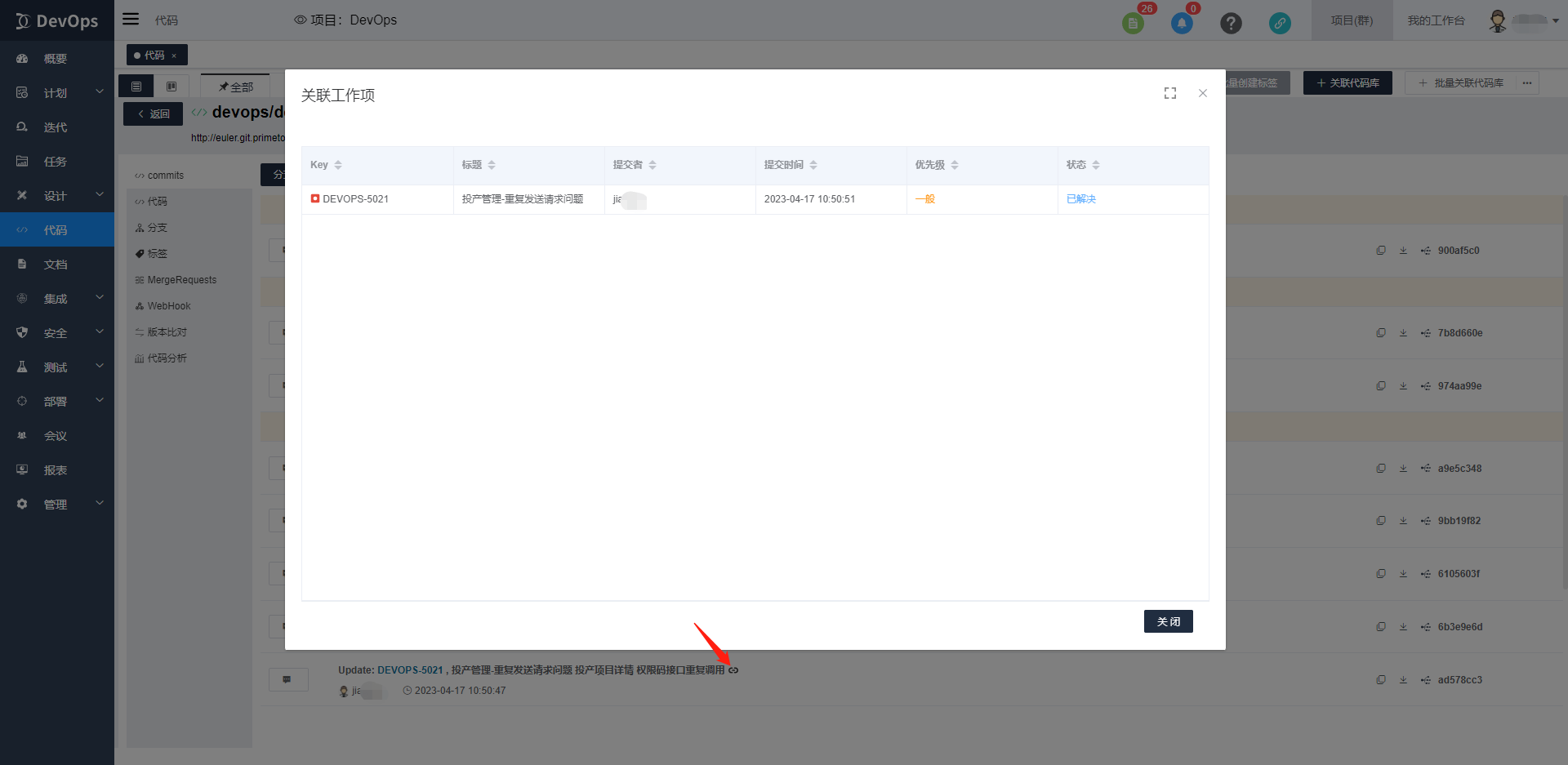This screenshot has width=1568, height=765.
Task: Click the 关闭 button in the dialog
Action: coord(1168,621)
